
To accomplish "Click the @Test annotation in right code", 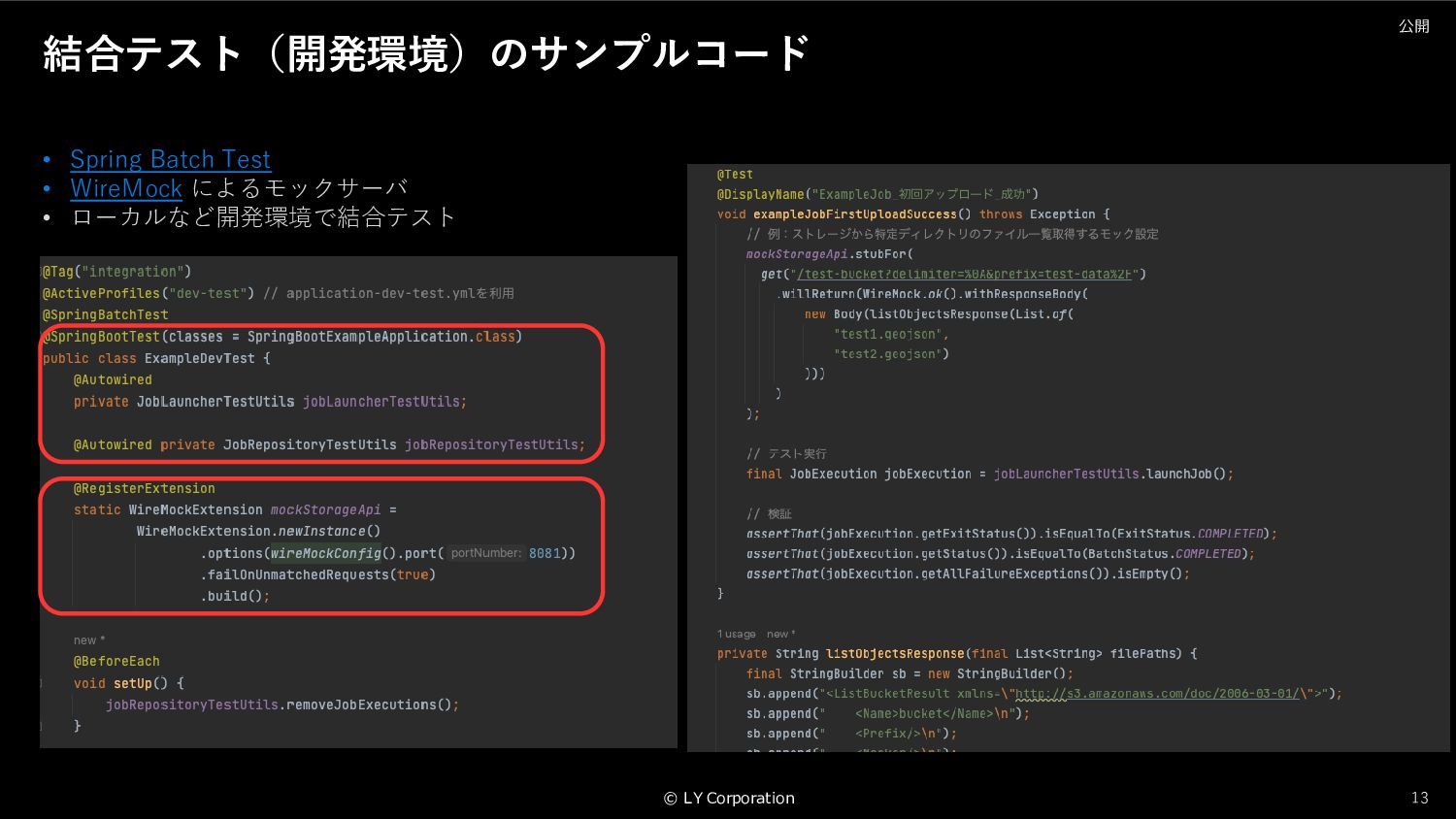I will [x=735, y=175].
